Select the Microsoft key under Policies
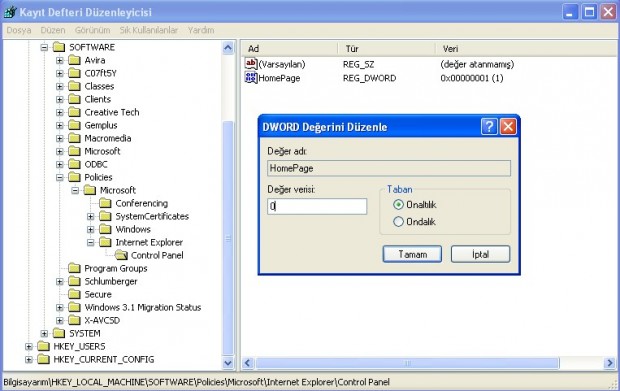 (x=118, y=190)
